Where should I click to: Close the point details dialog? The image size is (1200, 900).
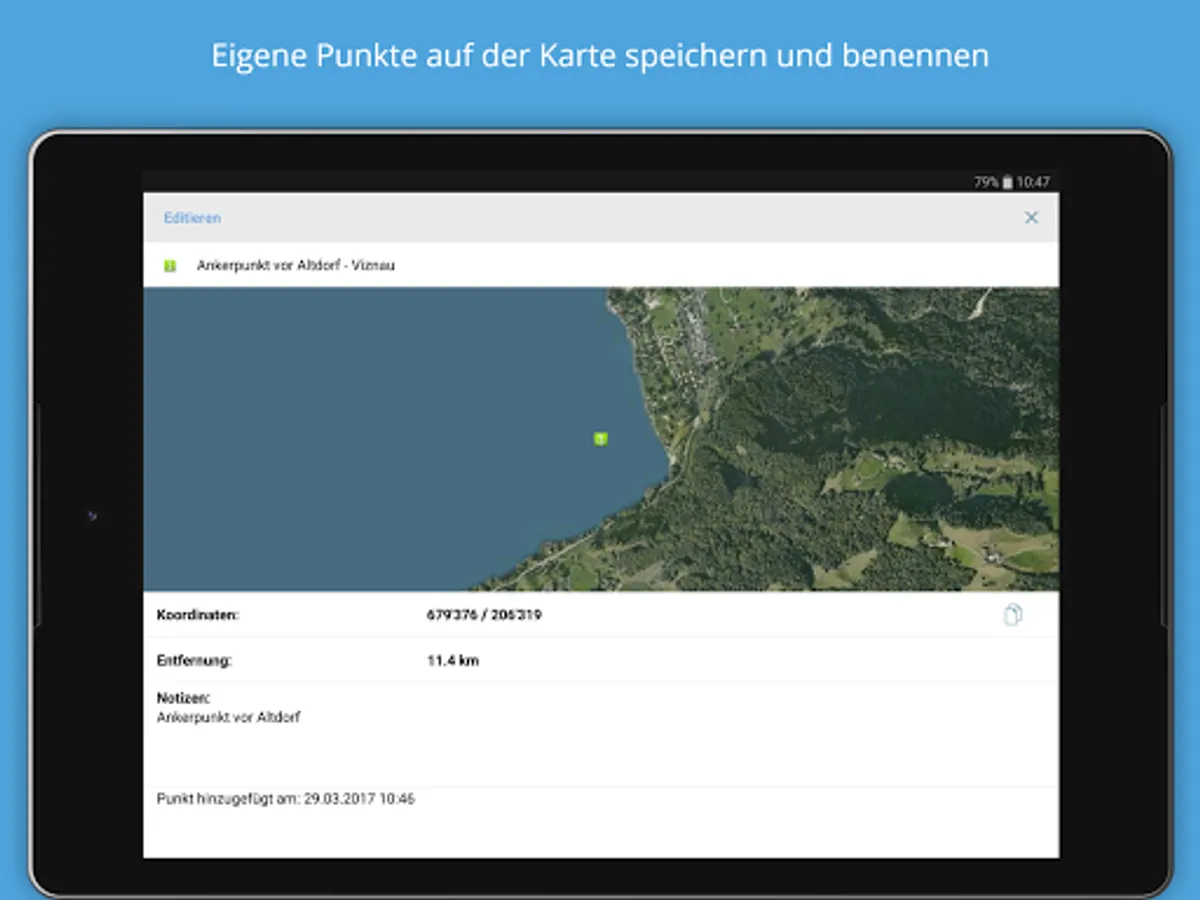(x=1031, y=218)
